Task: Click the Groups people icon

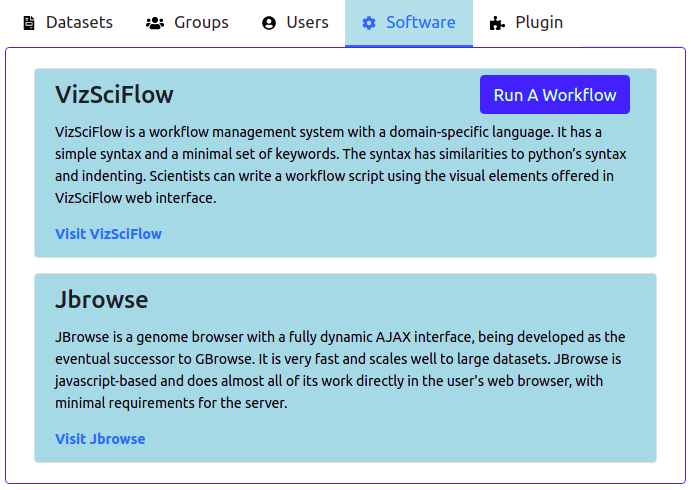Action: pyautogui.click(x=155, y=23)
